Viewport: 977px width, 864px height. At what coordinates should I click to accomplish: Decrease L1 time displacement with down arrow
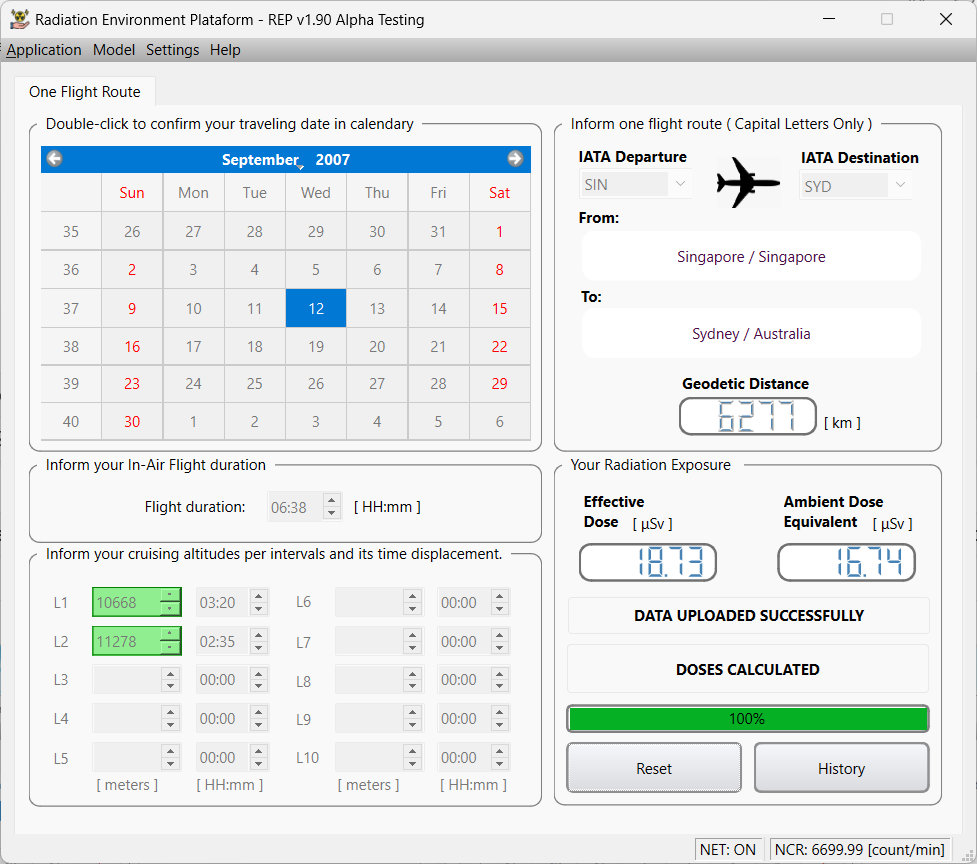tap(258, 609)
